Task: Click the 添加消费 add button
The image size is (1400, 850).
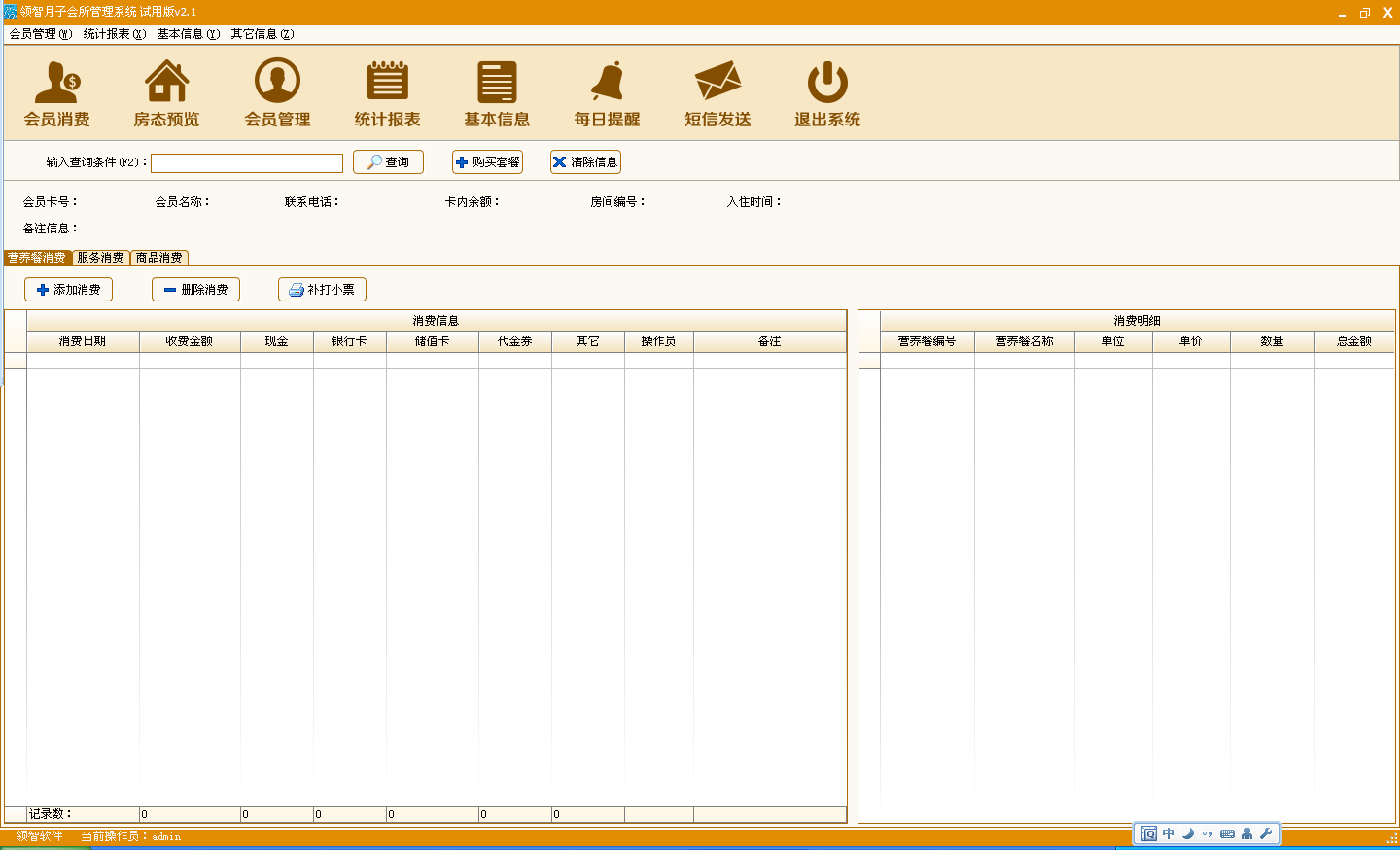Action: coord(68,290)
